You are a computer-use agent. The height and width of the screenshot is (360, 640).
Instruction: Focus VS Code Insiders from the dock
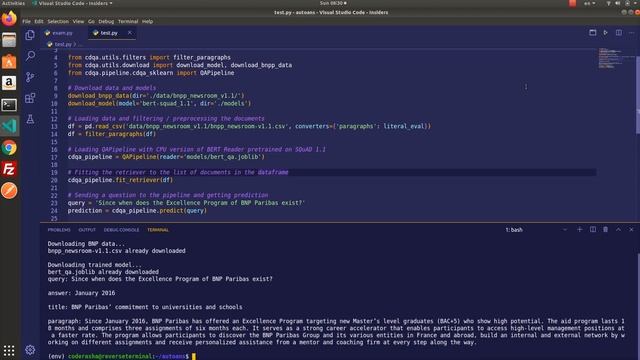(x=9, y=126)
